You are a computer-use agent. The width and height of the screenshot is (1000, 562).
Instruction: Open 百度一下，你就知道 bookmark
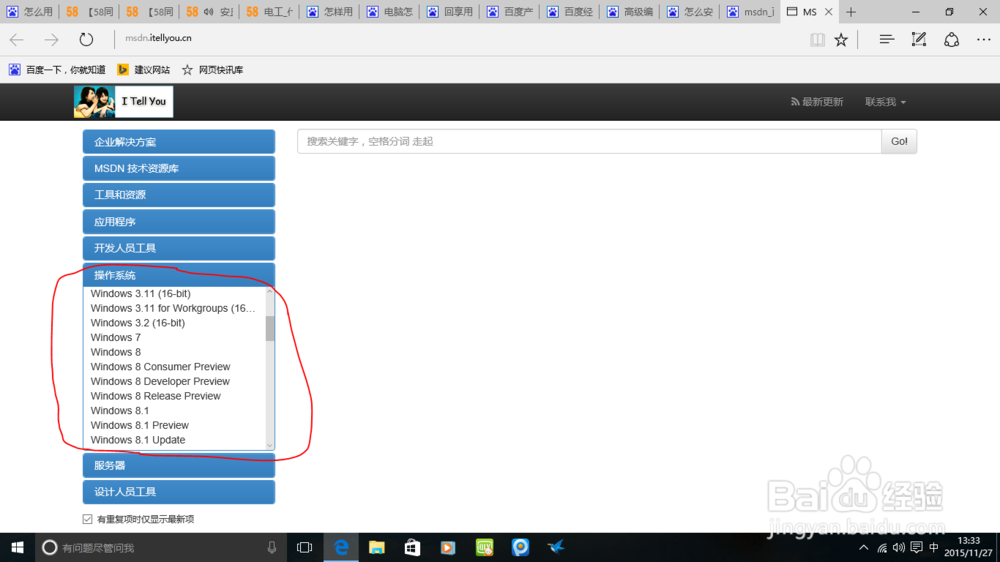[57, 70]
